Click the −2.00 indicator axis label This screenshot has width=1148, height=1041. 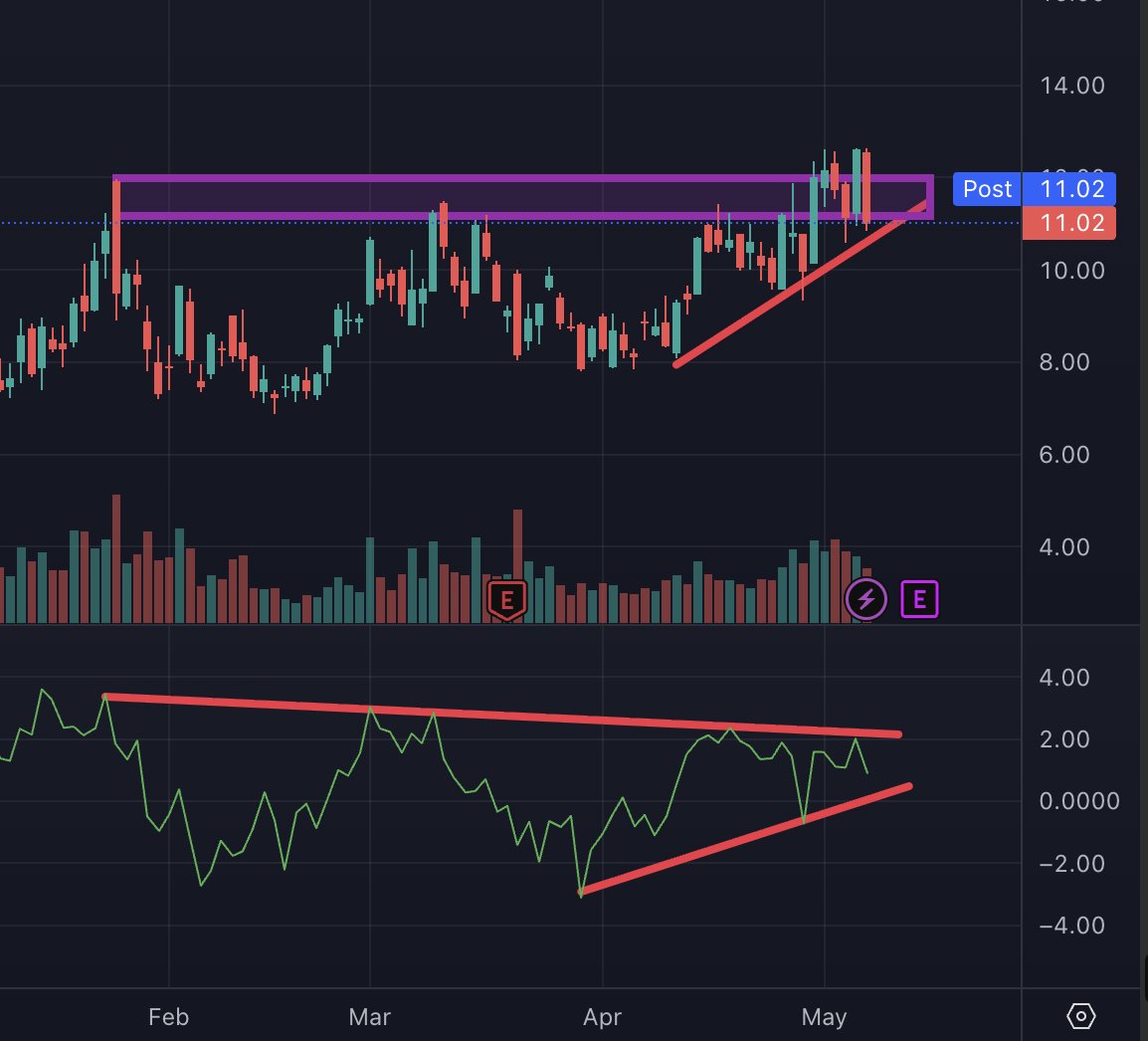tap(1071, 864)
